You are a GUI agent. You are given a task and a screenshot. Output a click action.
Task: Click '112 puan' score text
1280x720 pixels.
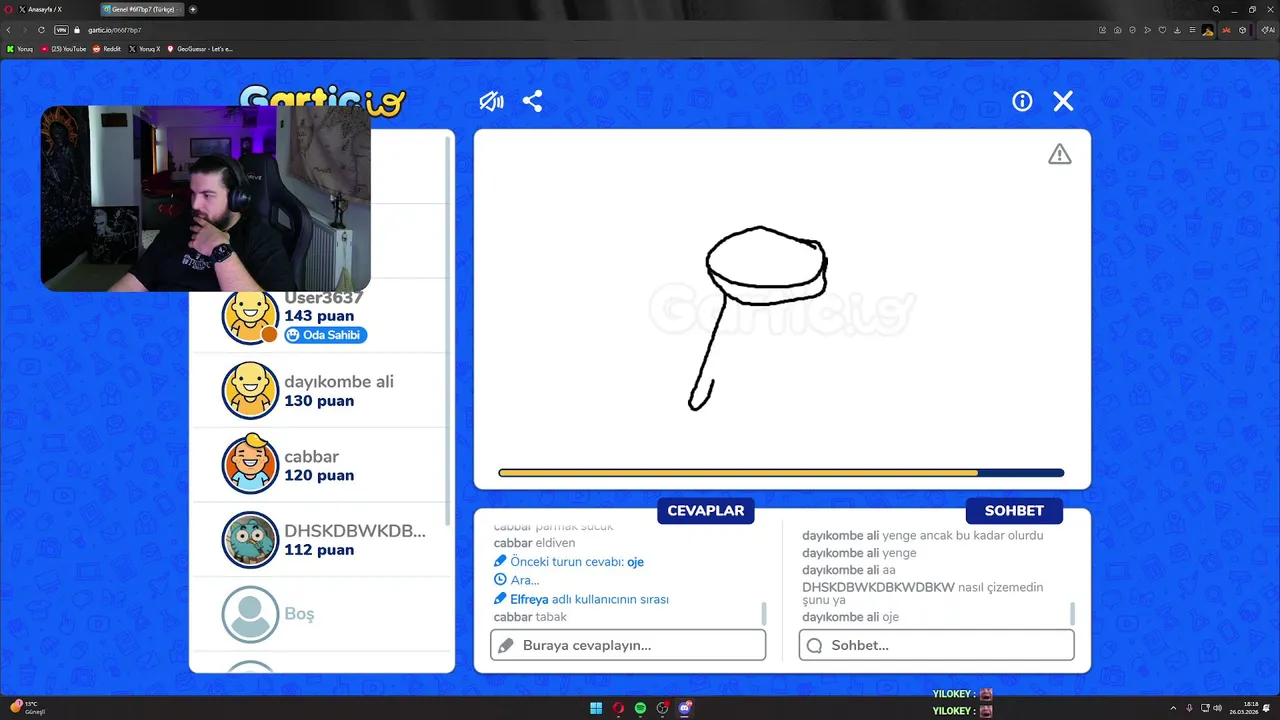point(319,550)
